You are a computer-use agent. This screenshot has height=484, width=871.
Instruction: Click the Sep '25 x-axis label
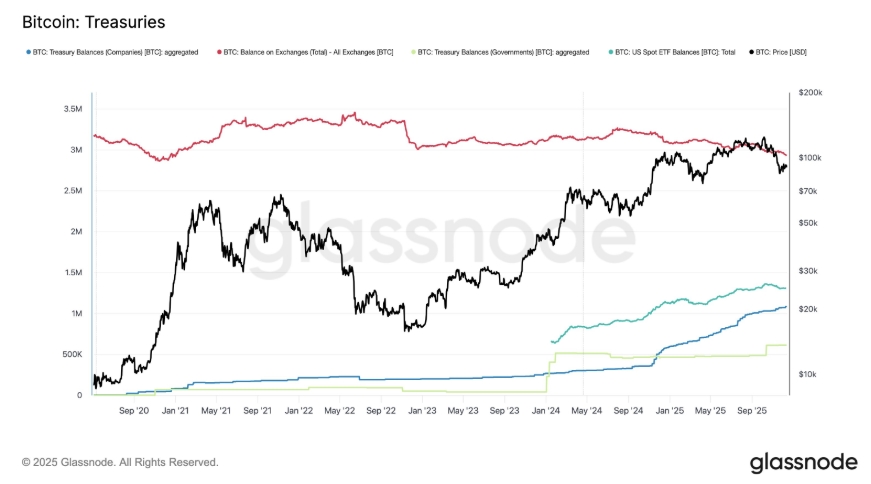pos(752,411)
